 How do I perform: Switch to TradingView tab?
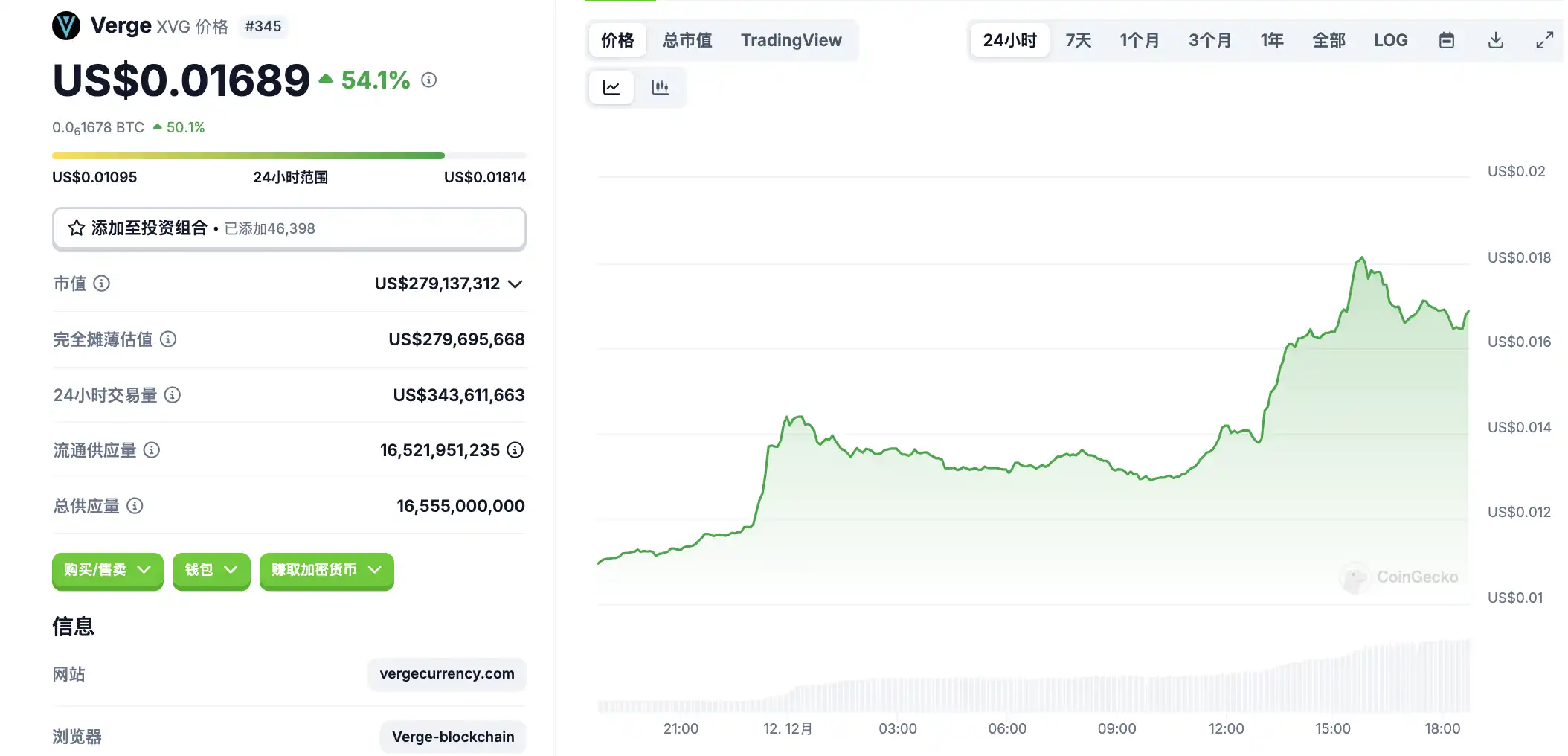791,40
